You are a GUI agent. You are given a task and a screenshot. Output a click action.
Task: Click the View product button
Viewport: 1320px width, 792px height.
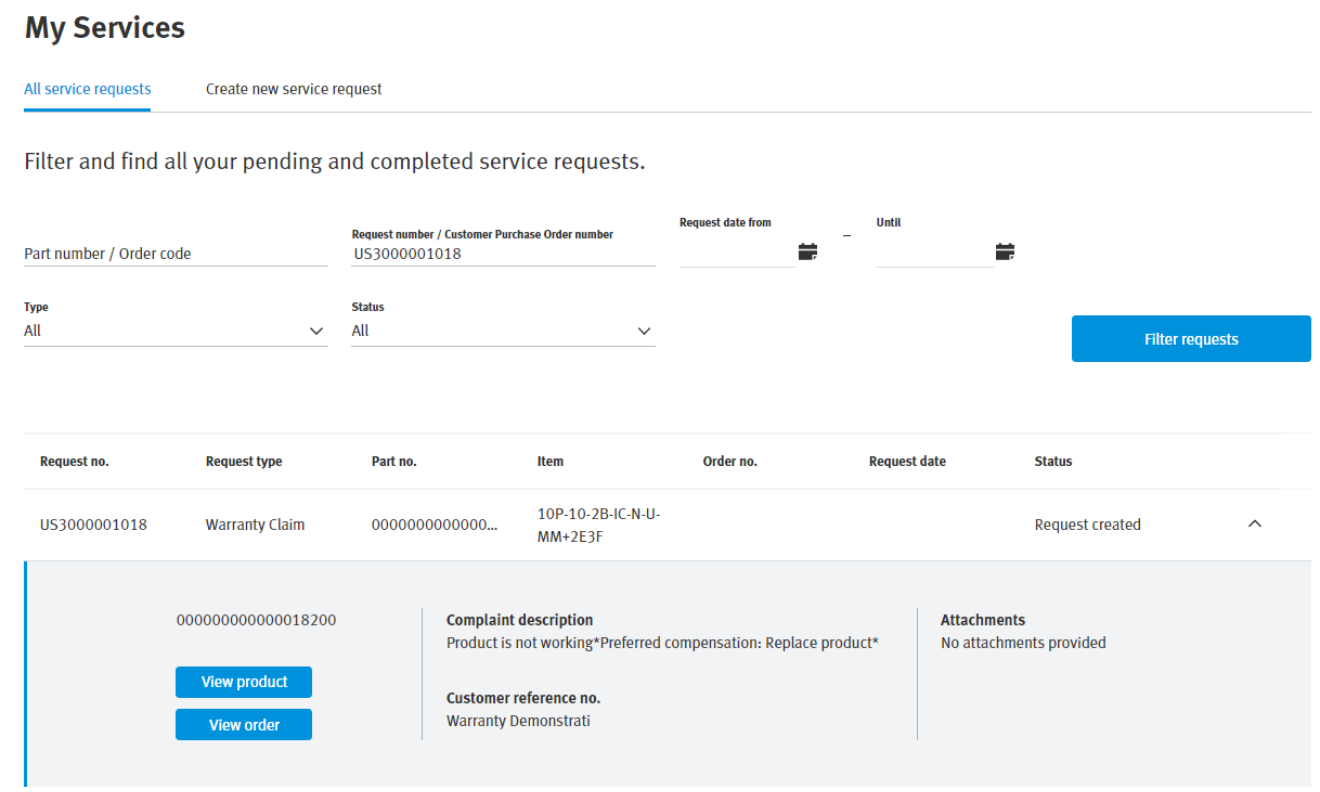[x=243, y=681]
